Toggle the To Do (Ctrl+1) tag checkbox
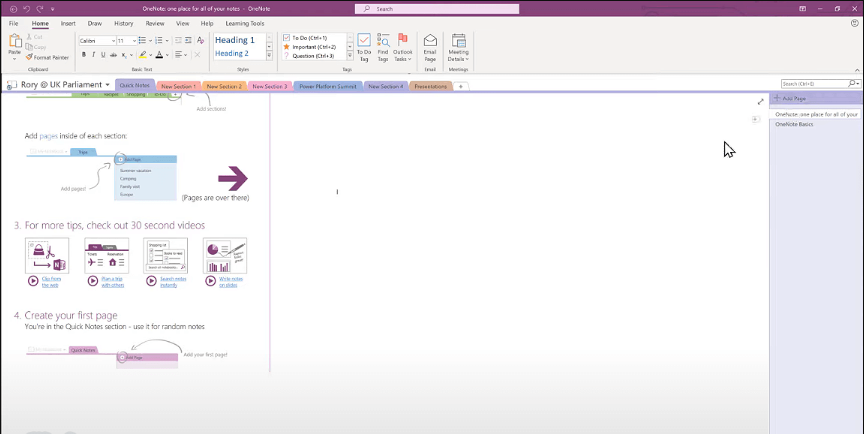864x434 pixels. 287,38
